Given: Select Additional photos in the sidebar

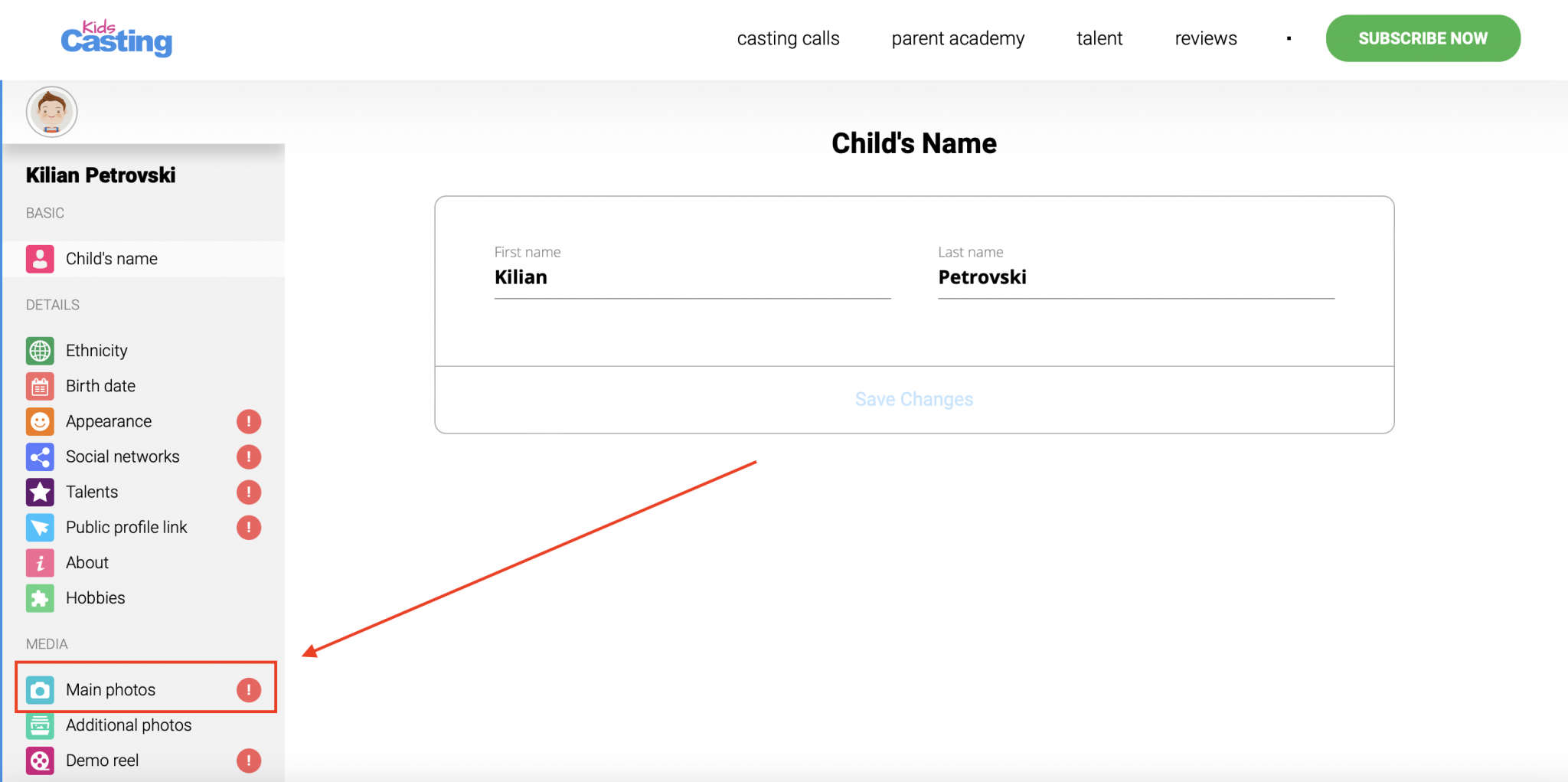Looking at the screenshot, I should (x=128, y=725).
